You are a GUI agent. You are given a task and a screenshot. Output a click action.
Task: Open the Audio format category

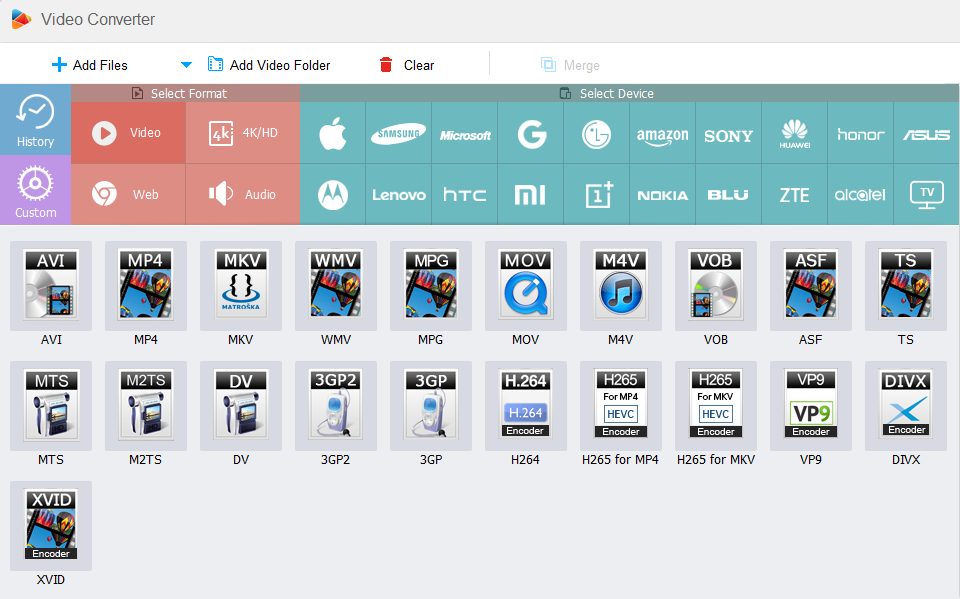pyautogui.click(x=242, y=195)
